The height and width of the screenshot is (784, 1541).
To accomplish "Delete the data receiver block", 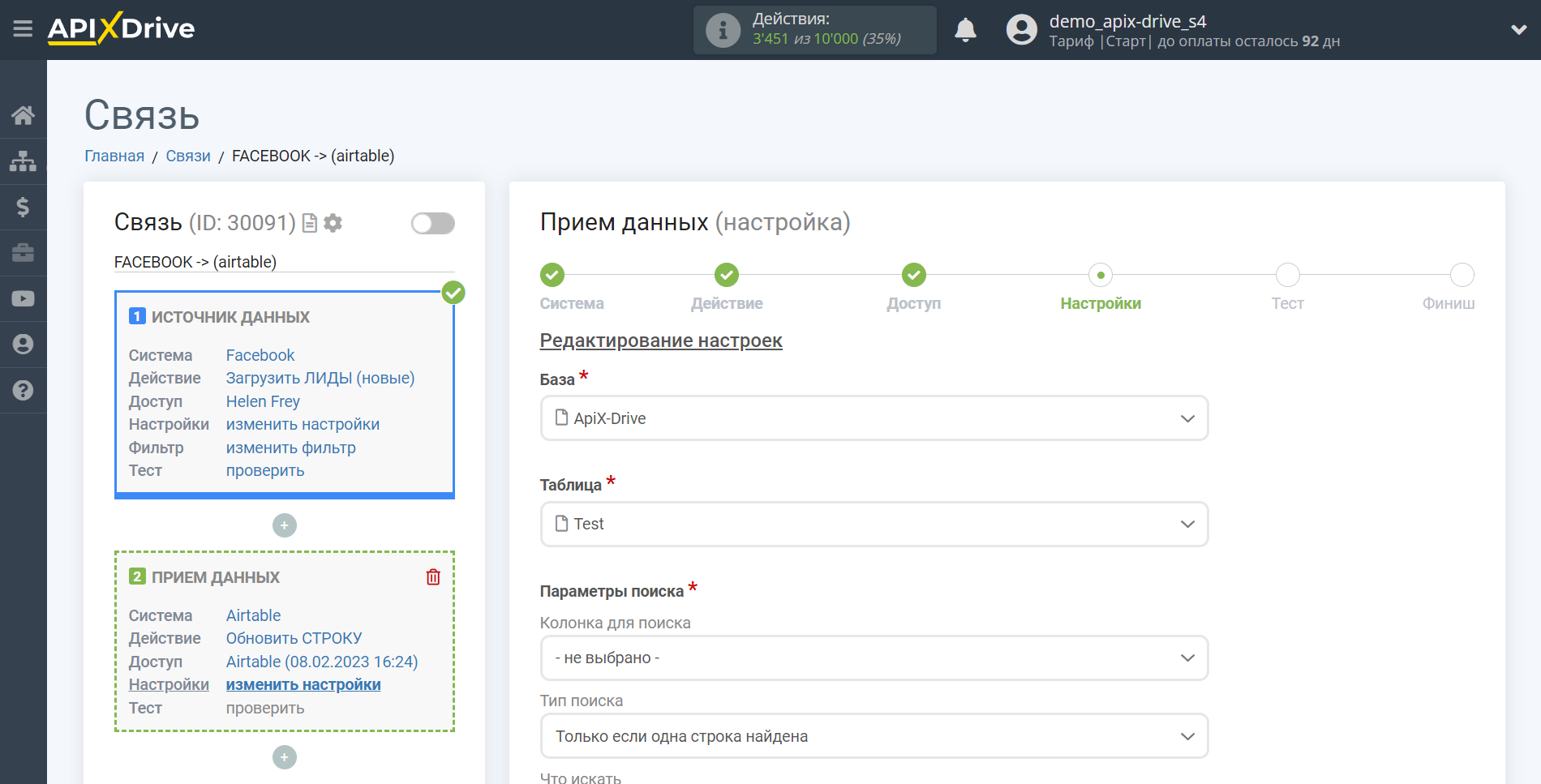I will point(433,576).
